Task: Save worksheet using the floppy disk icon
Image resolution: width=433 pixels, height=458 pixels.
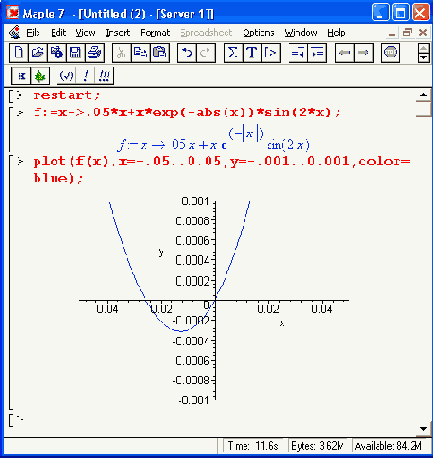Action: click(75, 53)
